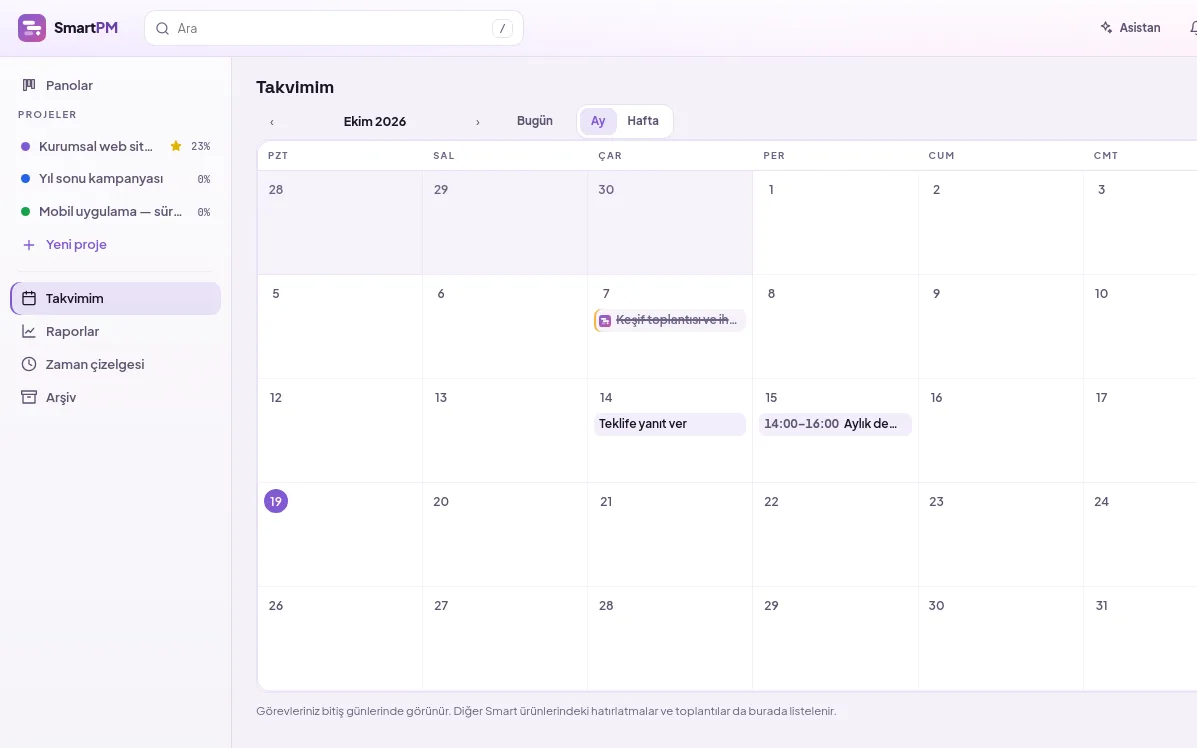Open Panolar in the sidebar

[x=115, y=85]
